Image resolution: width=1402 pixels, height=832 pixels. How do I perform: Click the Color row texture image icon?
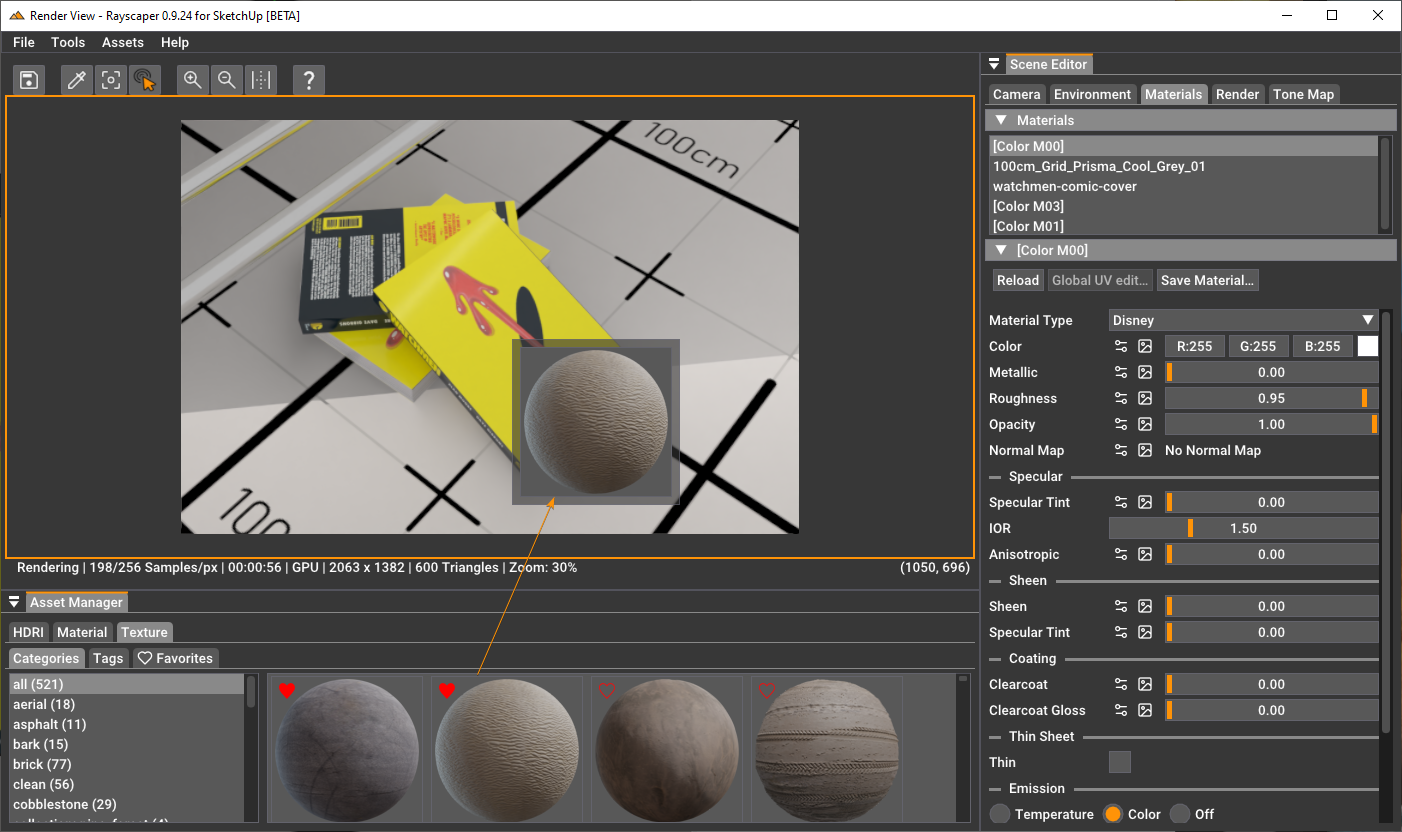click(1145, 346)
